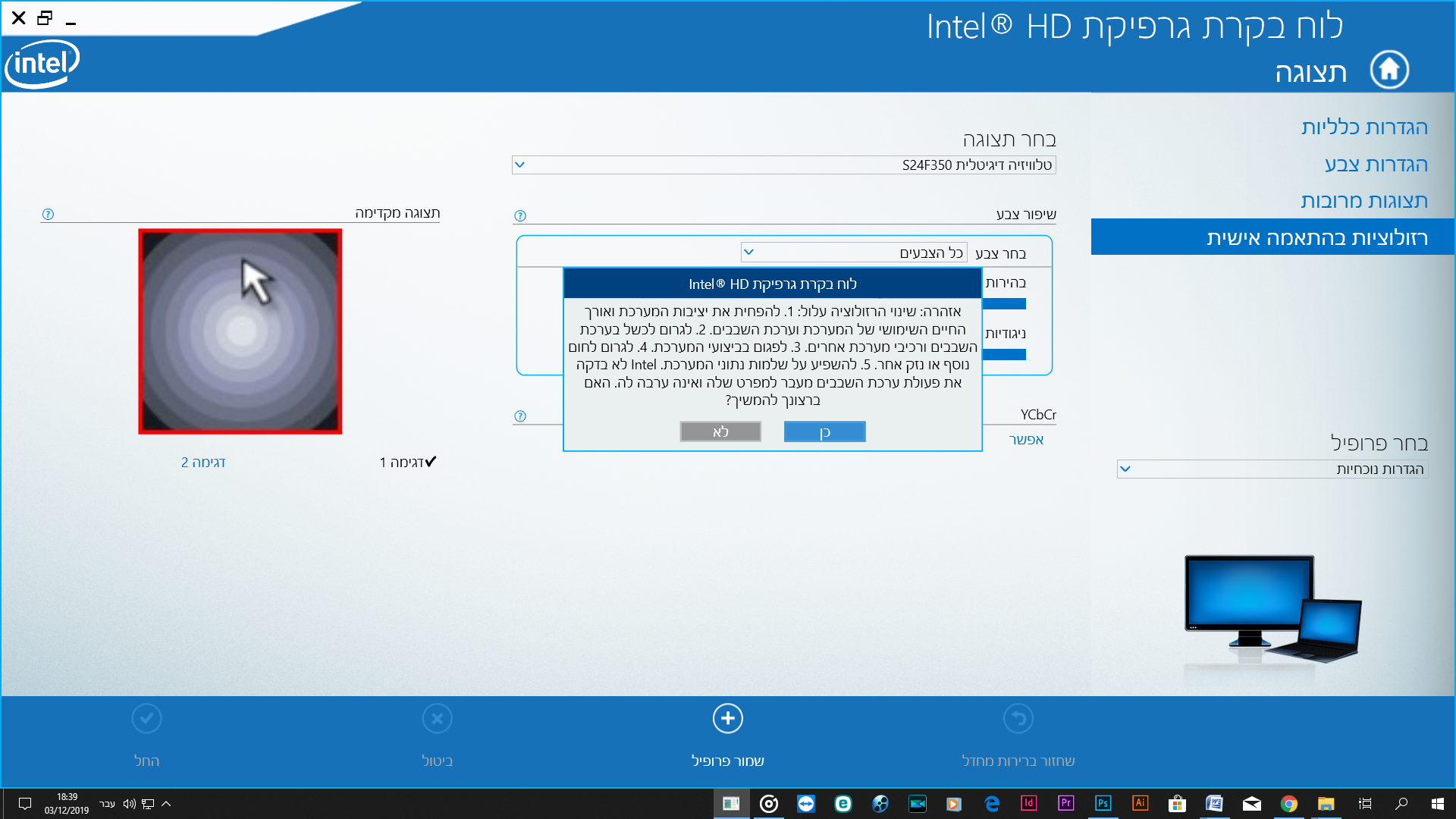Open Photoshop from the taskbar
The width and height of the screenshot is (1456, 819).
tap(1103, 803)
